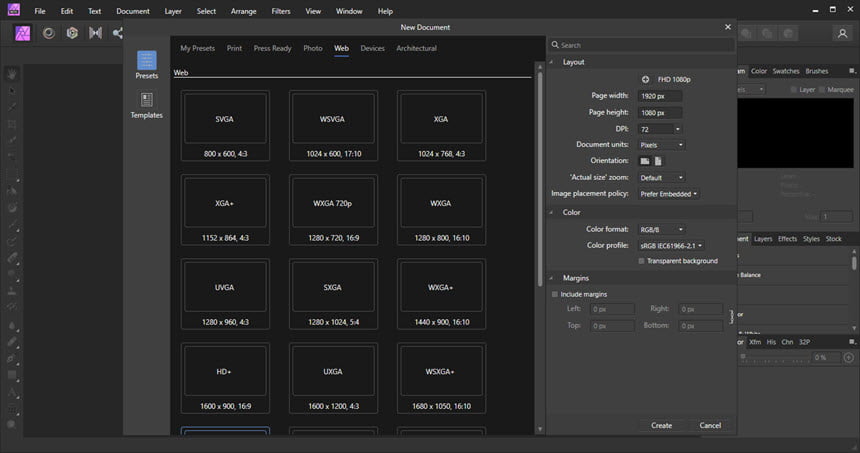Open the Color format dropdown
The width and height of the screenshot is (860, 453).
[x=661, y=230]
